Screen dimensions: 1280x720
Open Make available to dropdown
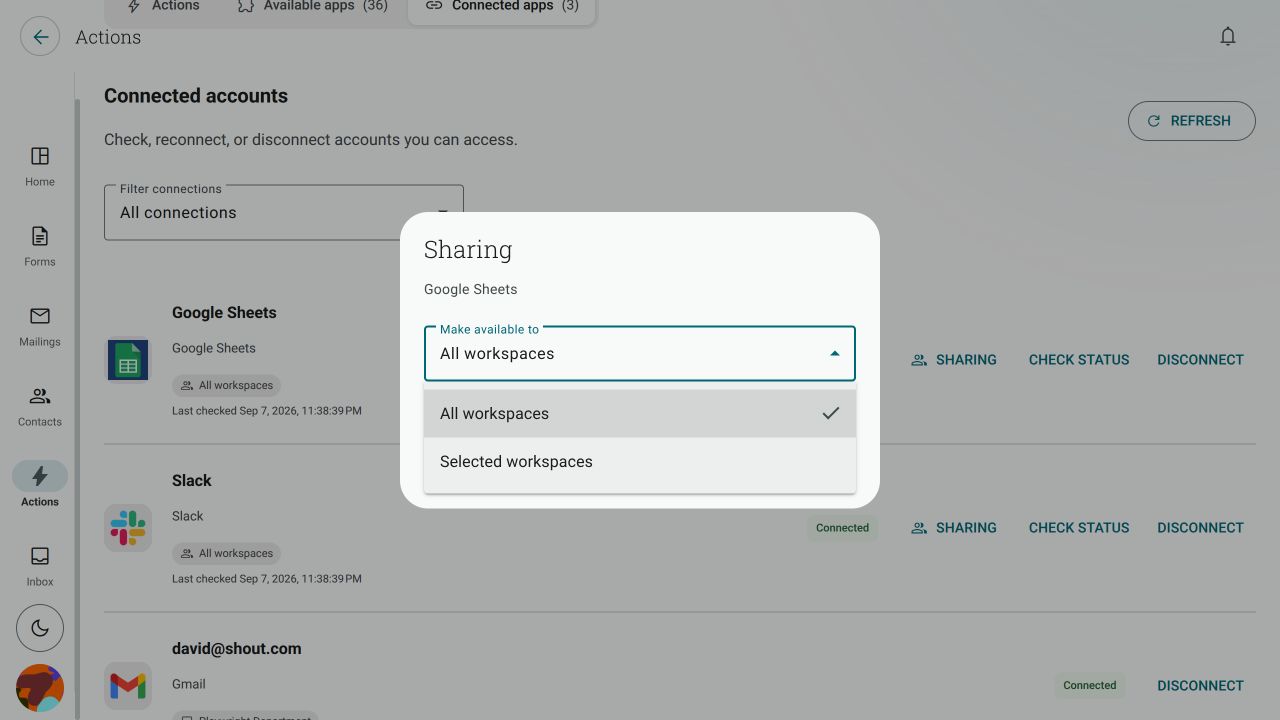click(x=640, y=353)
